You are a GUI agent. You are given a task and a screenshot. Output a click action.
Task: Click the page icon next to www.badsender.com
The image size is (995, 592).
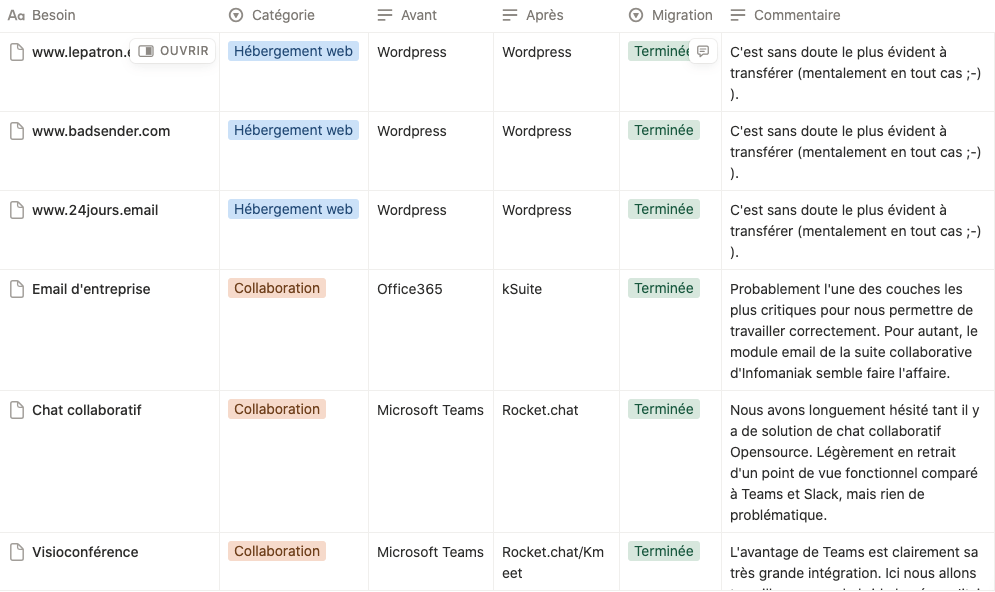point(16,131)
